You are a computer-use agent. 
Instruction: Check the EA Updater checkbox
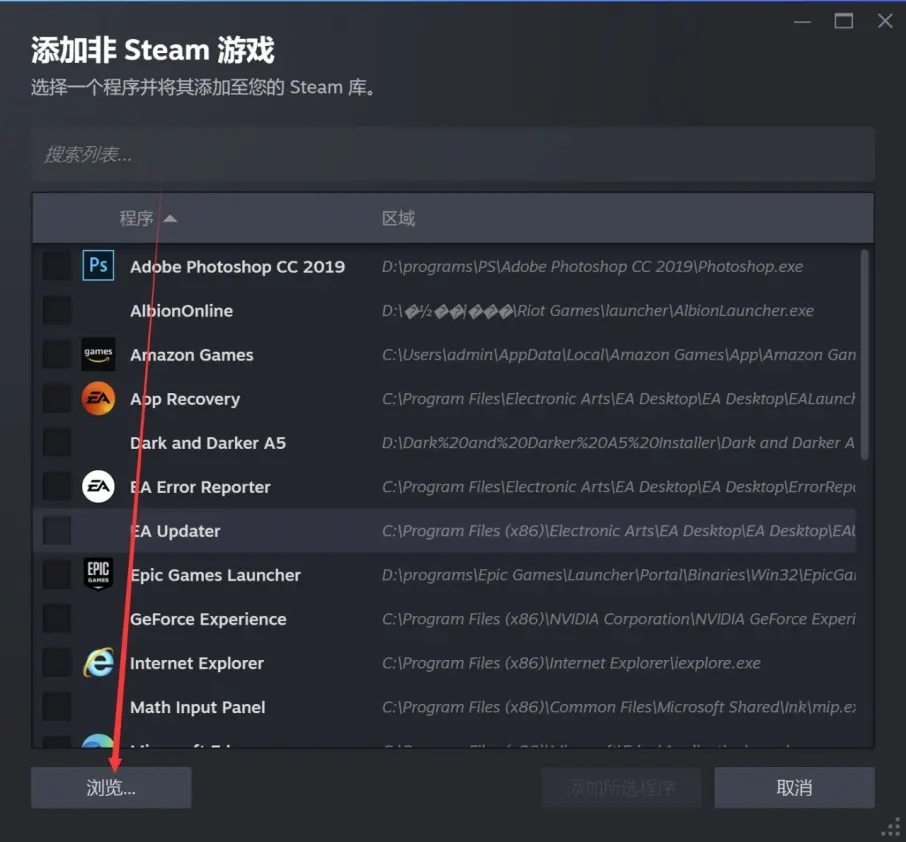pos(57,531)
